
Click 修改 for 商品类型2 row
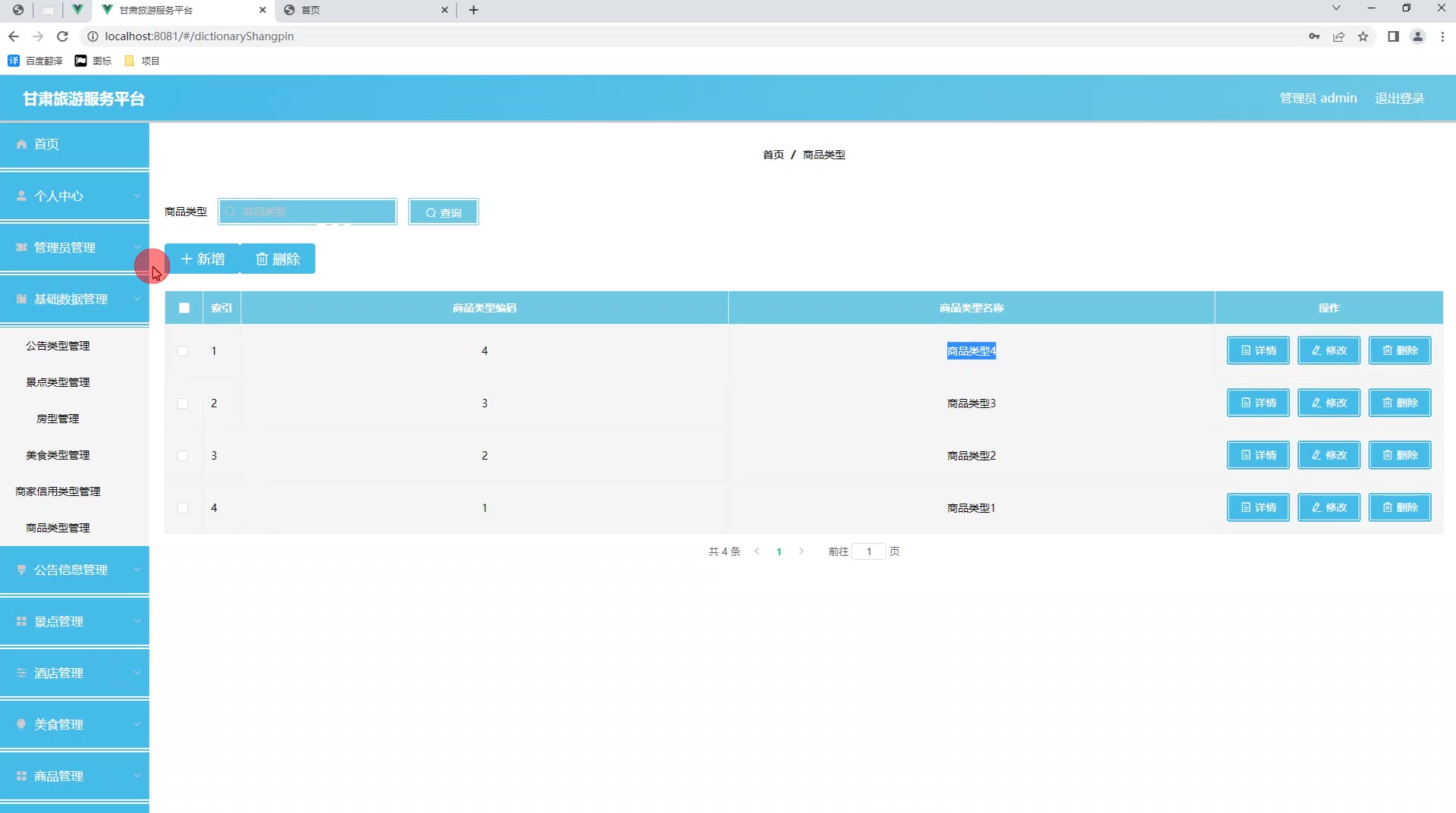(x=1329, y=455)
